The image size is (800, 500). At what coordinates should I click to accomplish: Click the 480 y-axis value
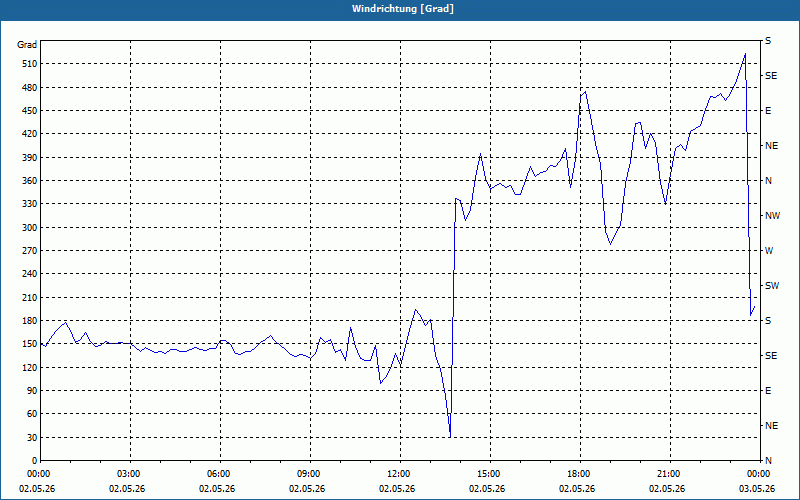point(29,88)
